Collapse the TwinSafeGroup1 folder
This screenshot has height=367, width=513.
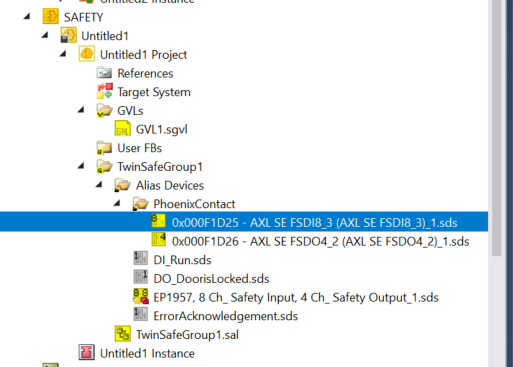point(81,165)
